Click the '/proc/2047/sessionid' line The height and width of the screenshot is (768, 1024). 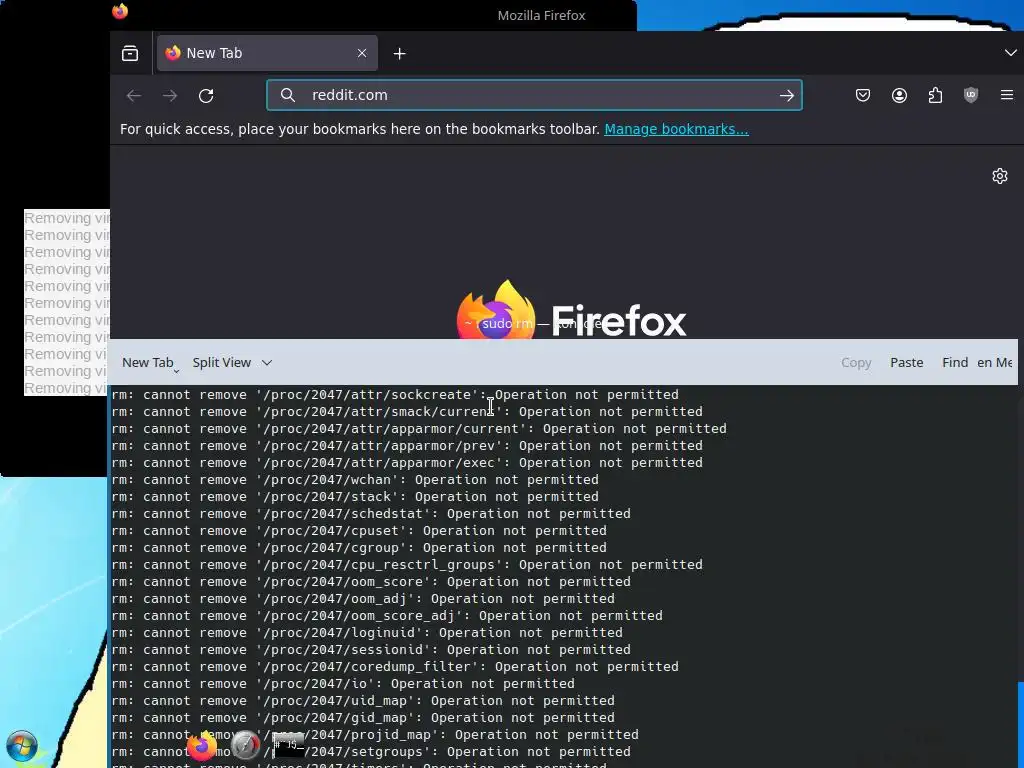tap(371, 650)
